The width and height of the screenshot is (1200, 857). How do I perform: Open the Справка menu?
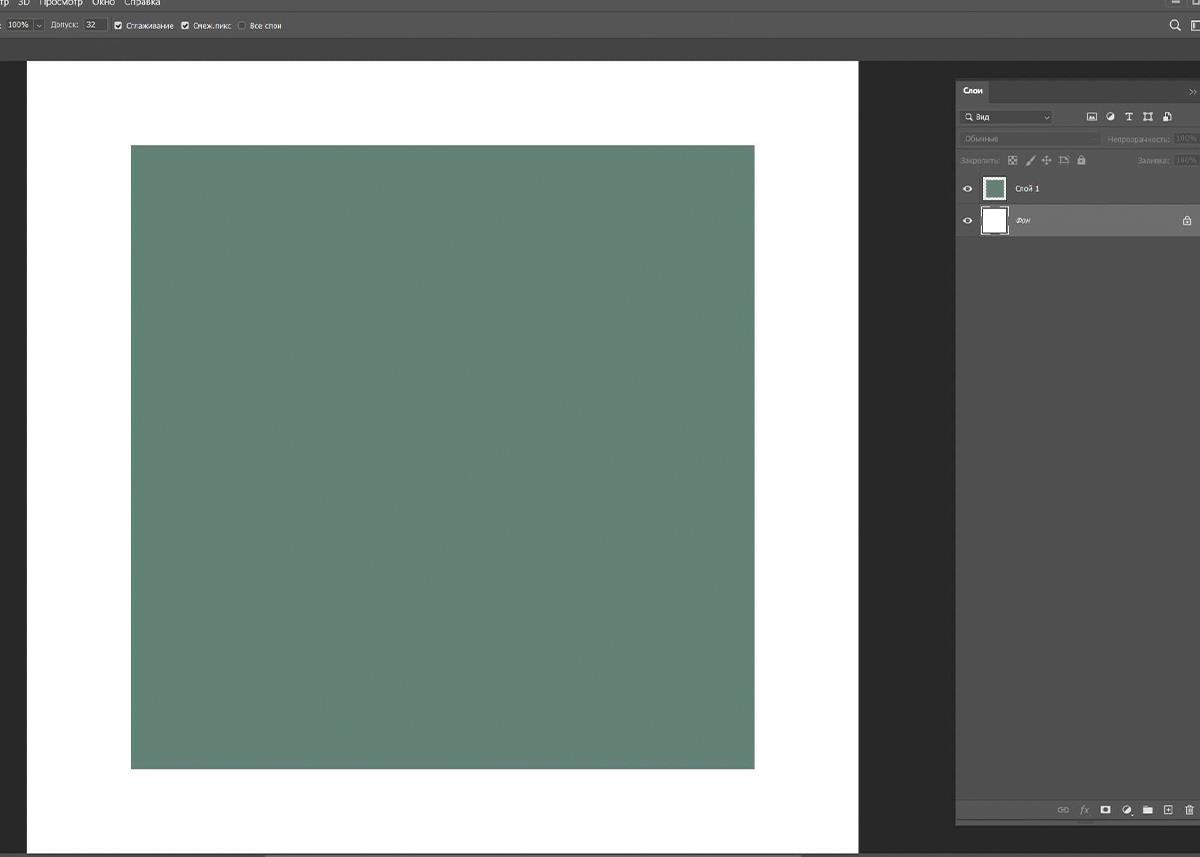pos(142,3)
